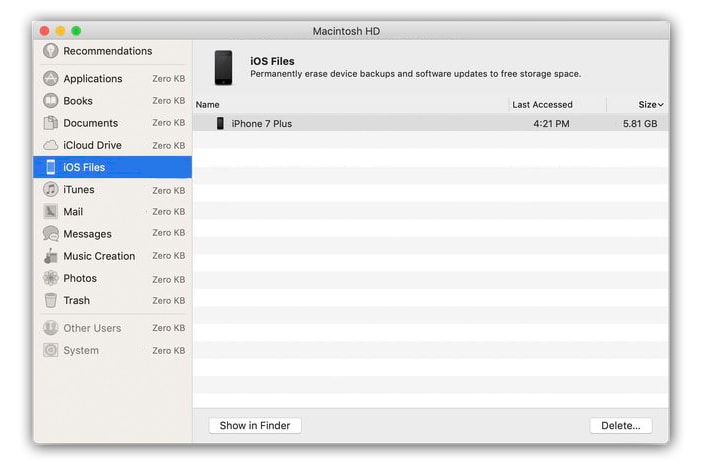Image resolution: width=702 pixels, height=466 pixels.
Task: Click the small iPhone 7 Plus device icon
Action: [220, 124]
